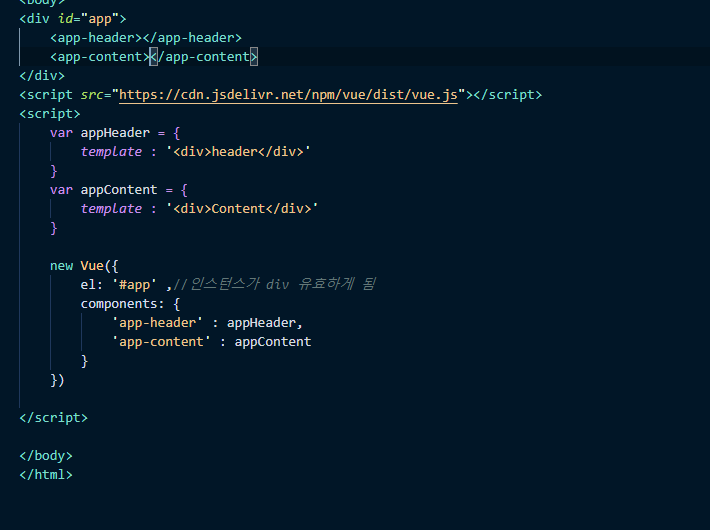
Task: Click the src attribute of the script tag
Action: pyautogui.click(x=92, y=95)
